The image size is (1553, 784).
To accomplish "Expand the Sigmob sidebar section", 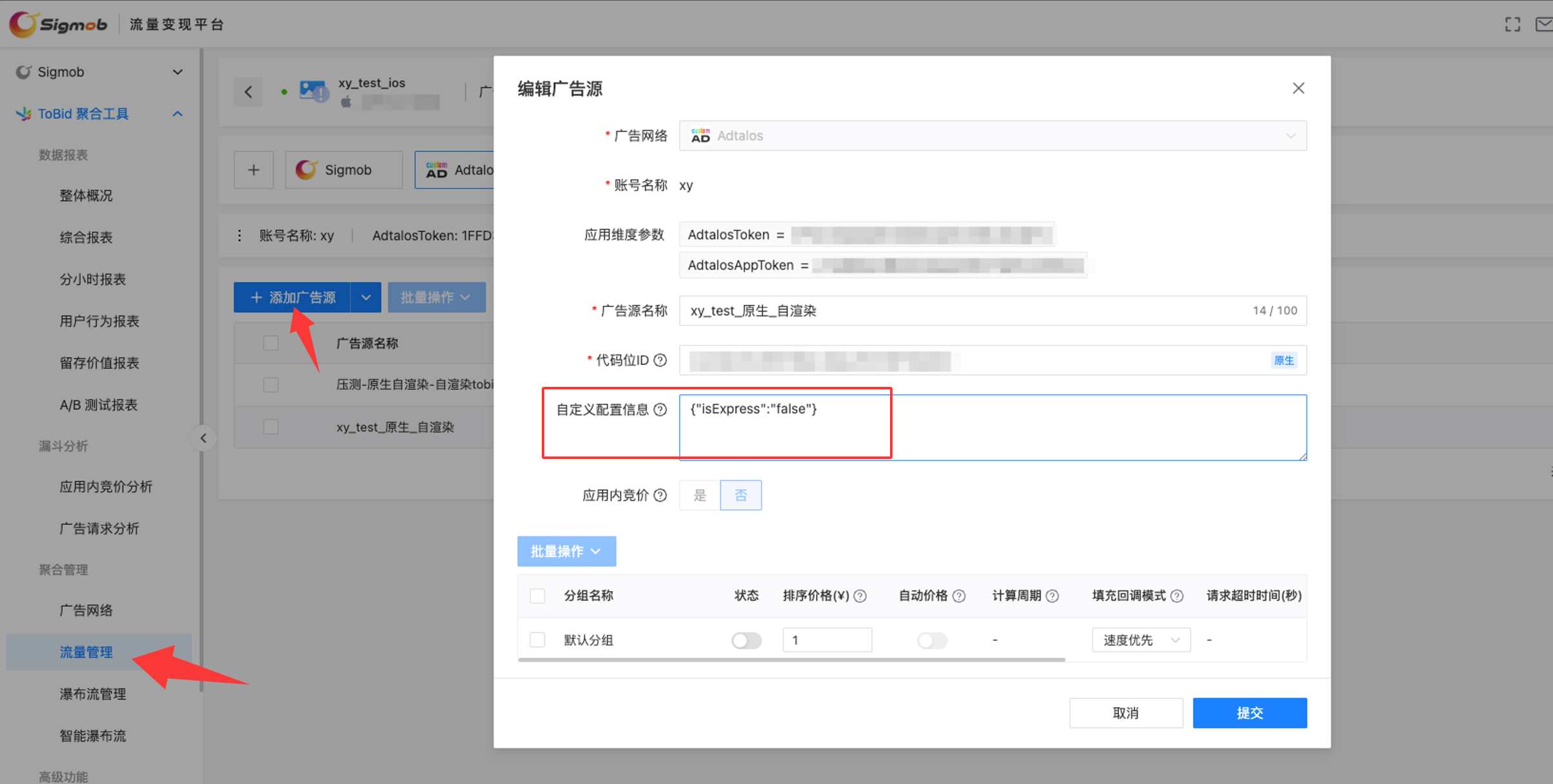I will (x=177, y=72).
